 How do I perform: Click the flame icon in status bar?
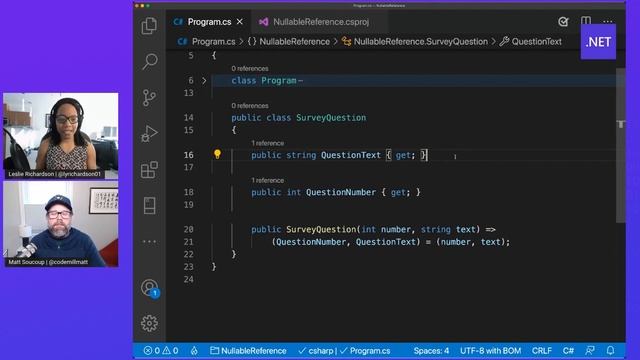click(x=194, y=351)
